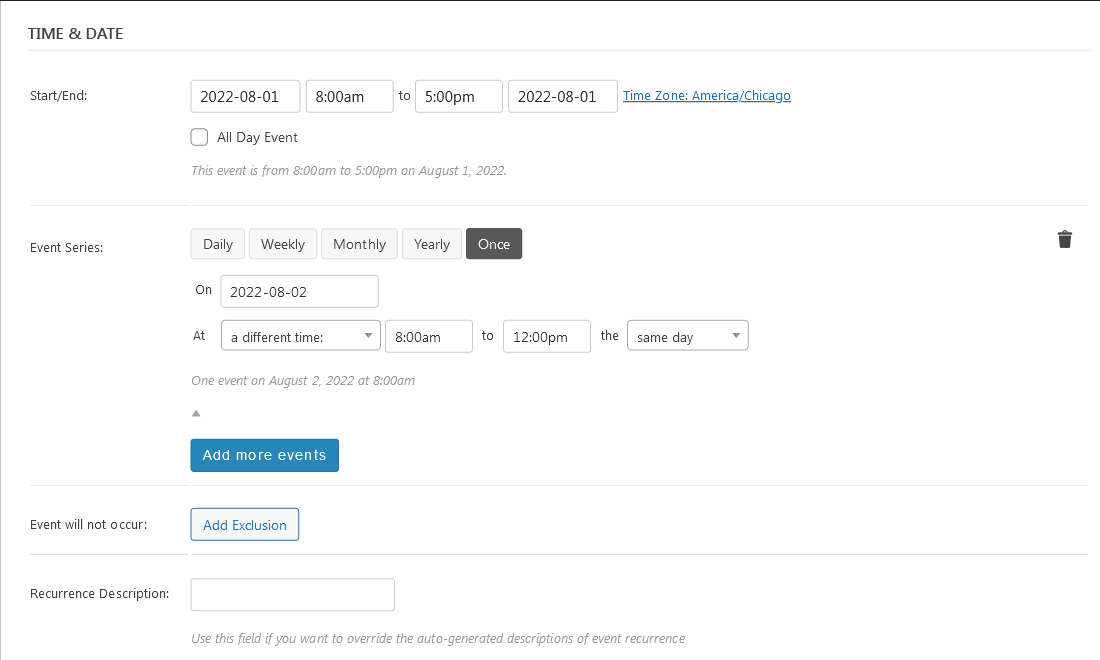Enable the All Day Event checkbox

199,137
